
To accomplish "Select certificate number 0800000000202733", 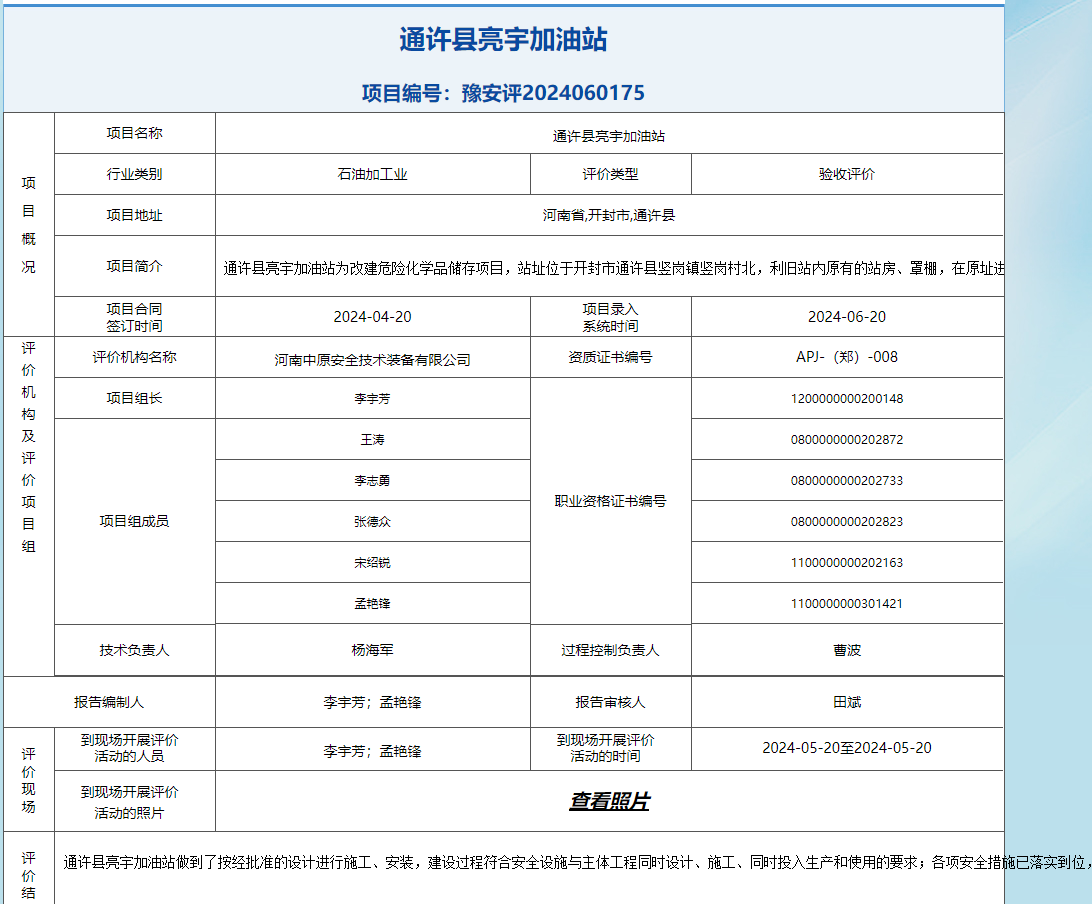I will (x=847, y=481).
